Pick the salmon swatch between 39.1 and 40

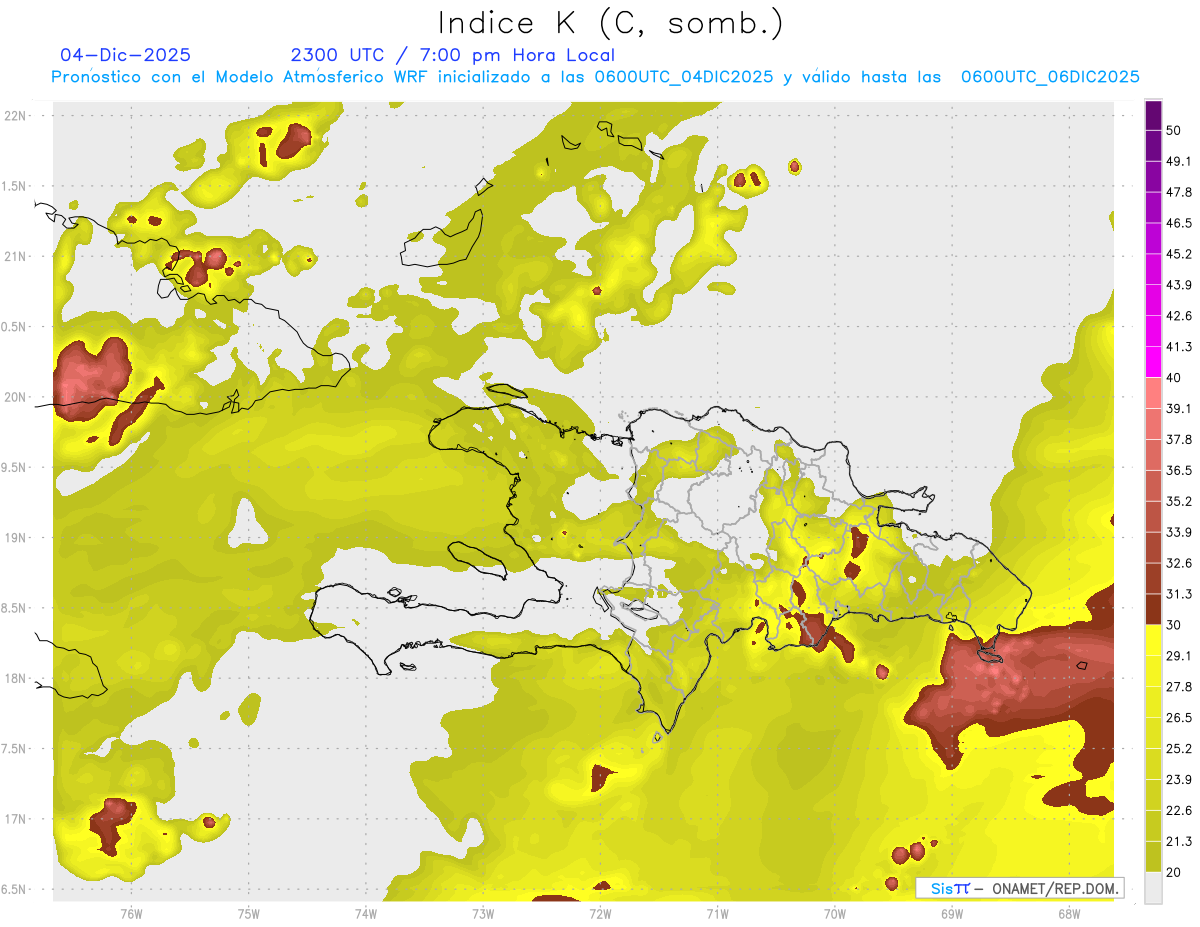[1154, 393]
